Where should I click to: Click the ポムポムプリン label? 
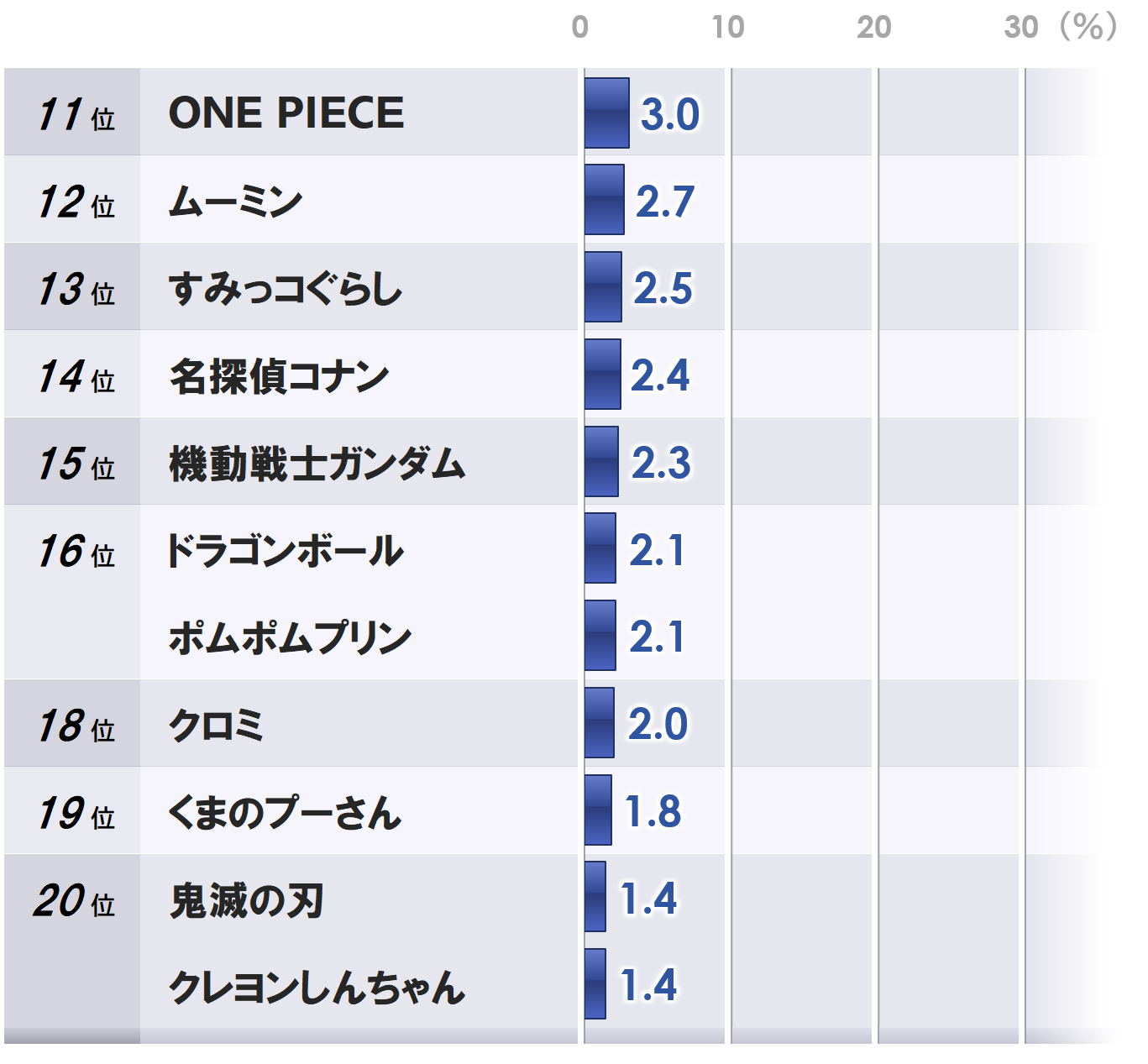tap(290, 638)
